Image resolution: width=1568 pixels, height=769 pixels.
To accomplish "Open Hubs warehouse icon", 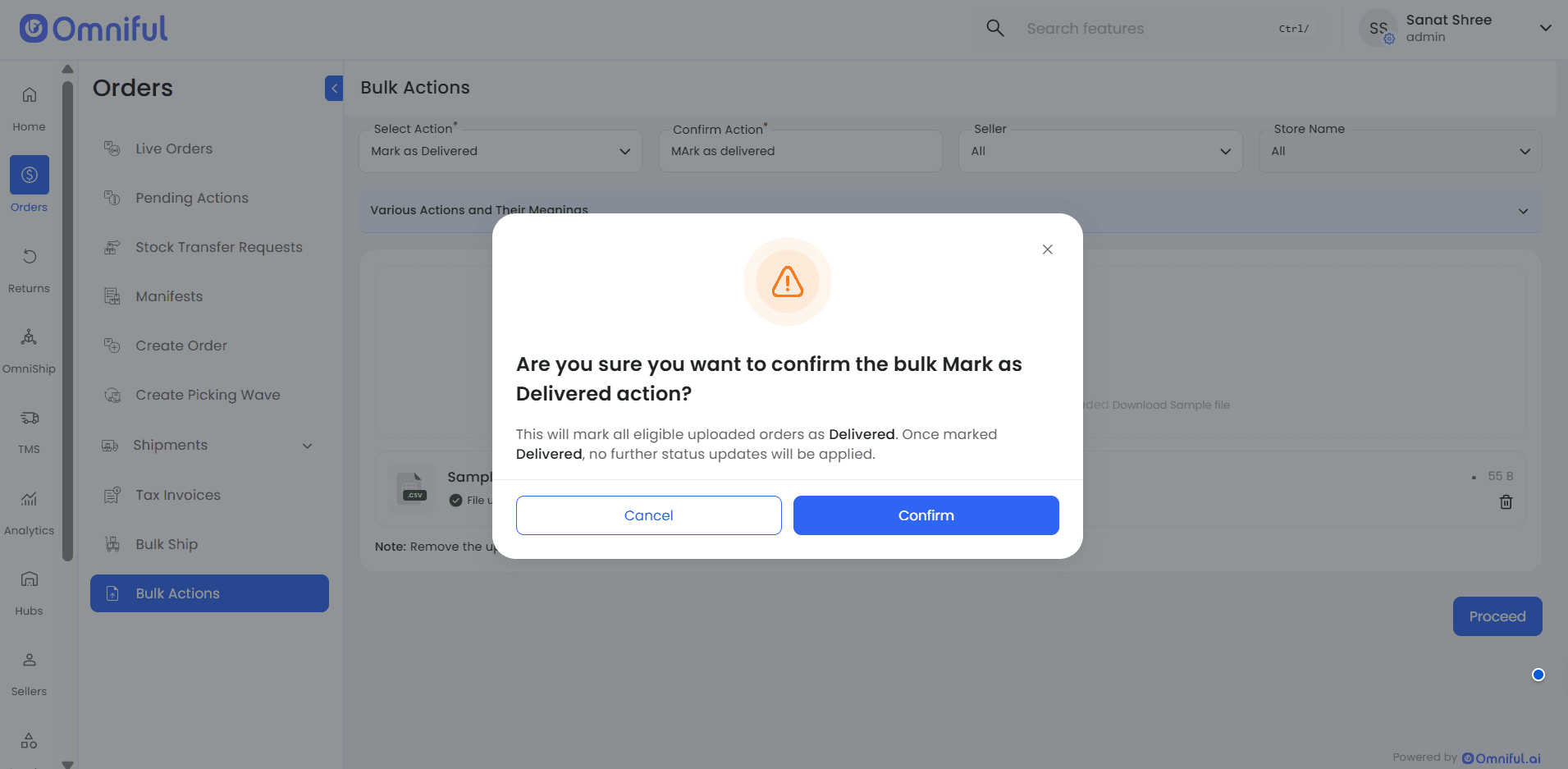I will click(x=30, y=579).
